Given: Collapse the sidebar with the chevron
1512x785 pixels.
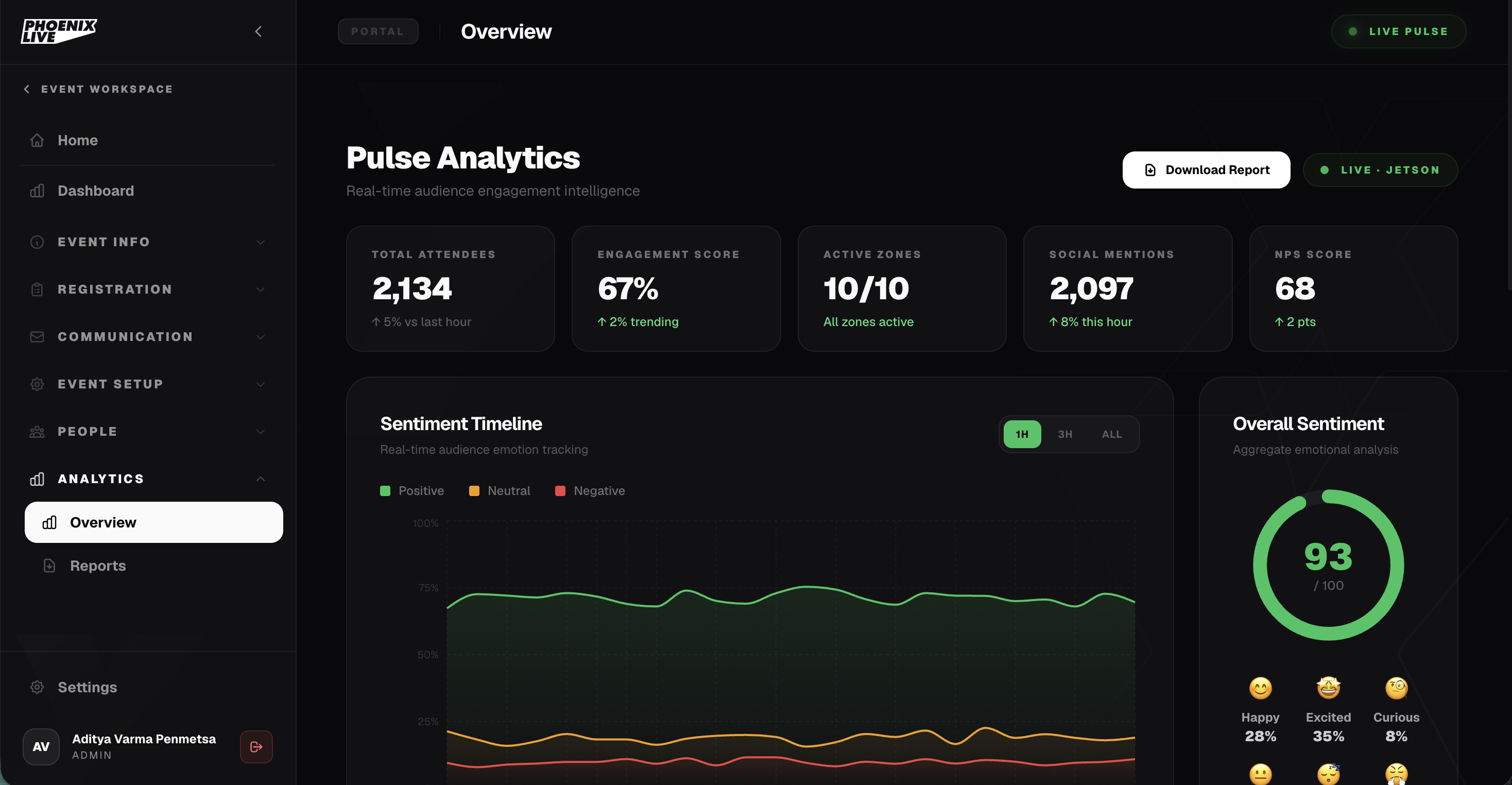Looking at the screenshot, I should (x=258, y=31).
